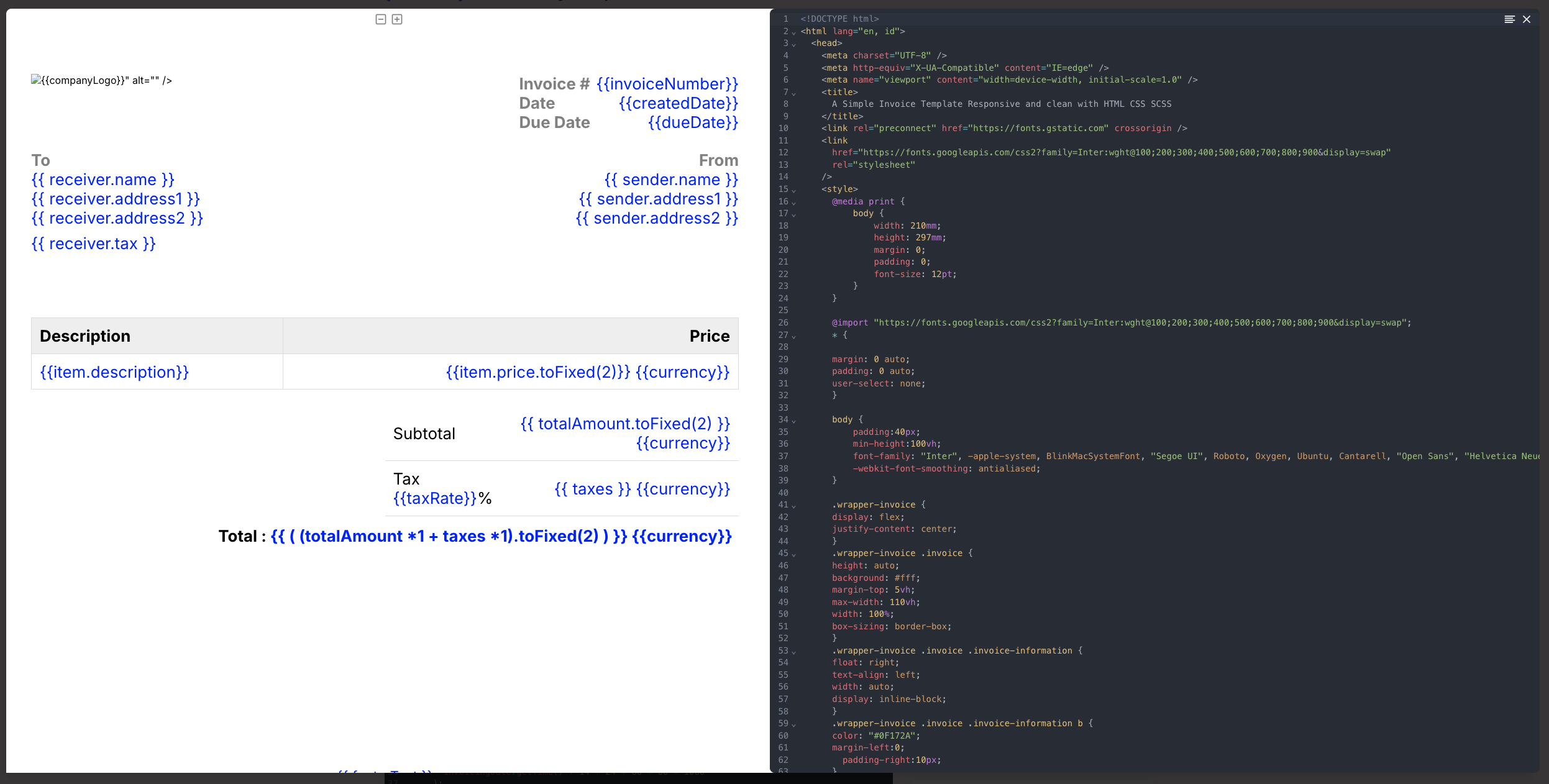Close the code editor panel
This screenshot has width=1549, height=784.
pyautogui.click(x=1527, y=19)
